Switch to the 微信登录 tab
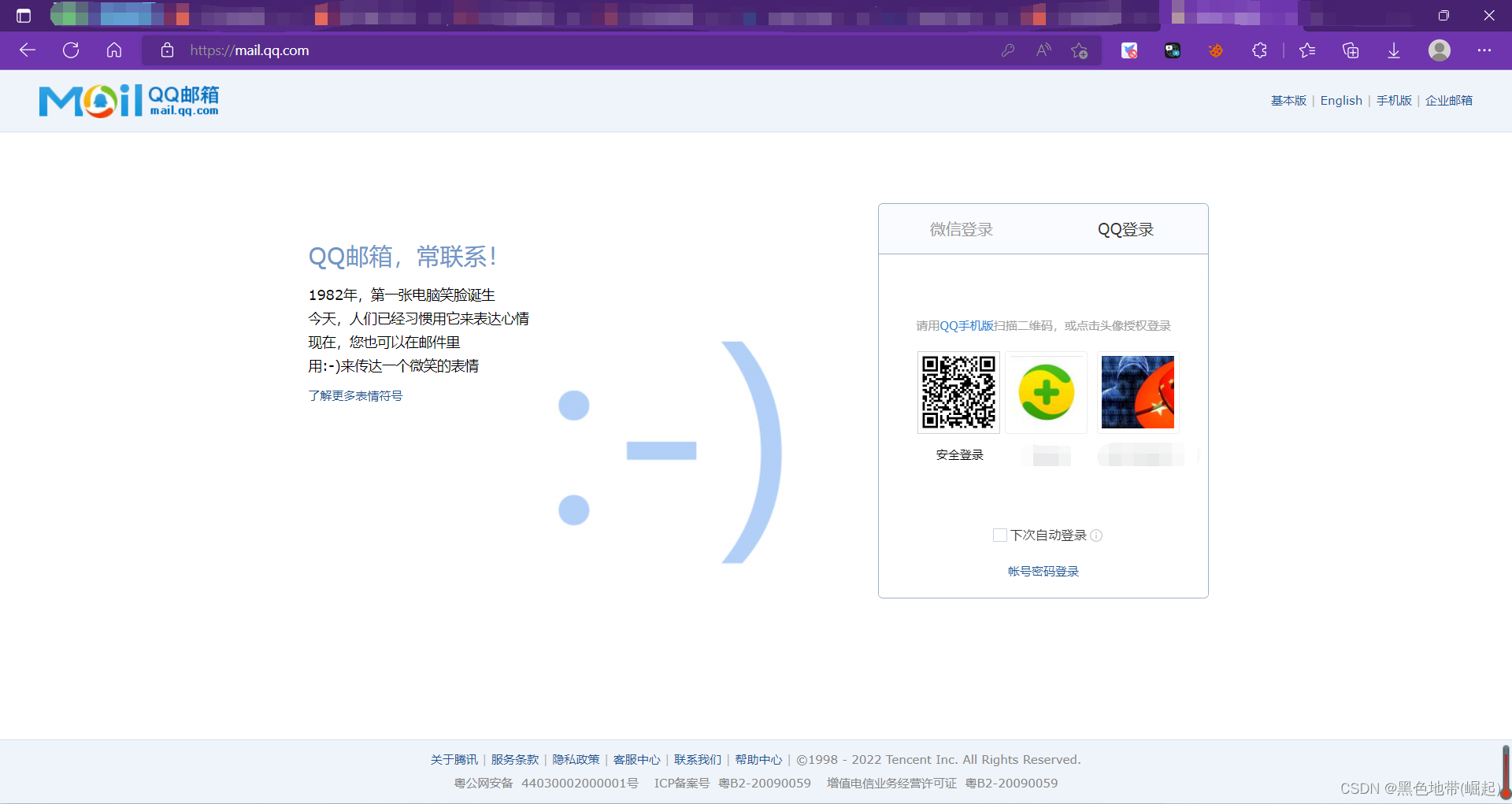Viewport: 1512px width, 804px height. point(961,229)
